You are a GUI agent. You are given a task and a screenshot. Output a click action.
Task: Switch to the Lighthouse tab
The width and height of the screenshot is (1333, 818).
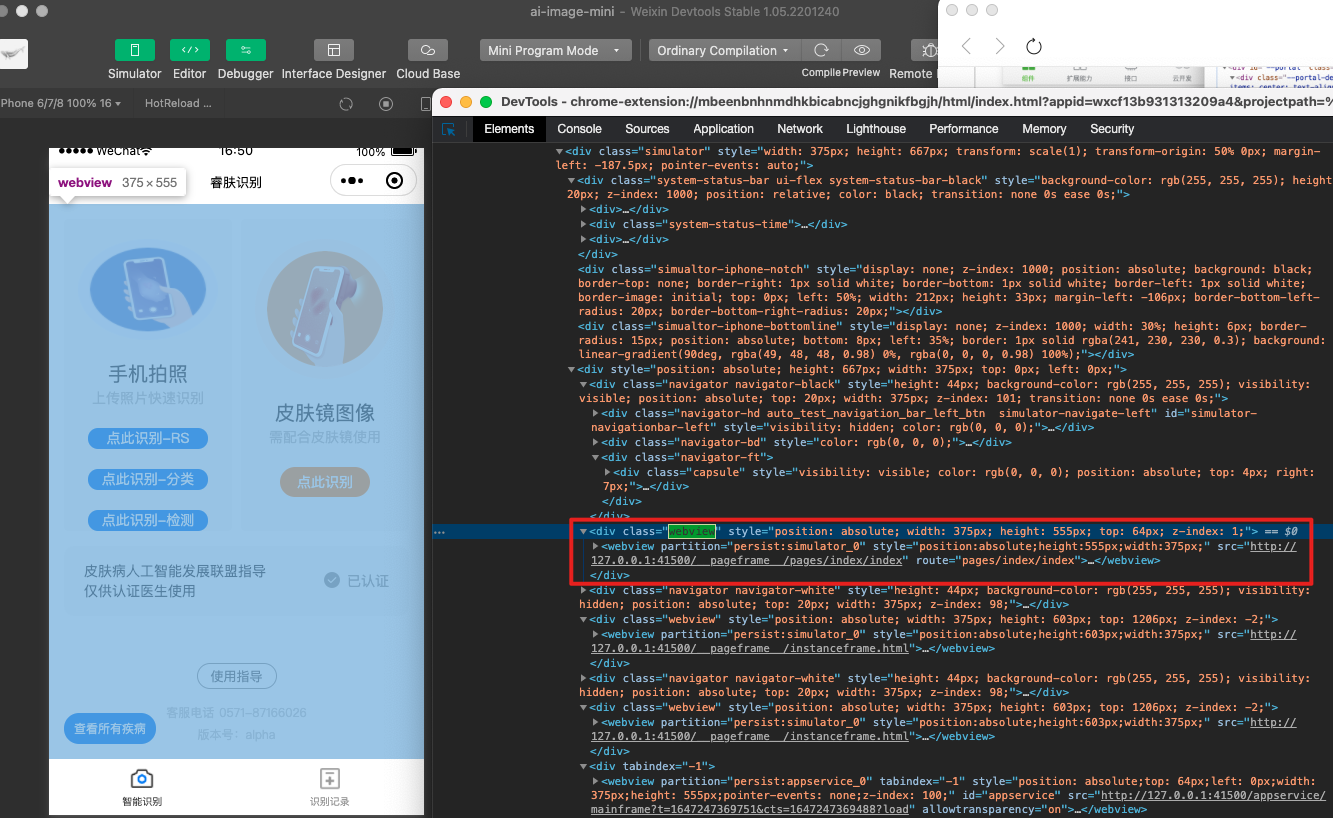point(876,129)
